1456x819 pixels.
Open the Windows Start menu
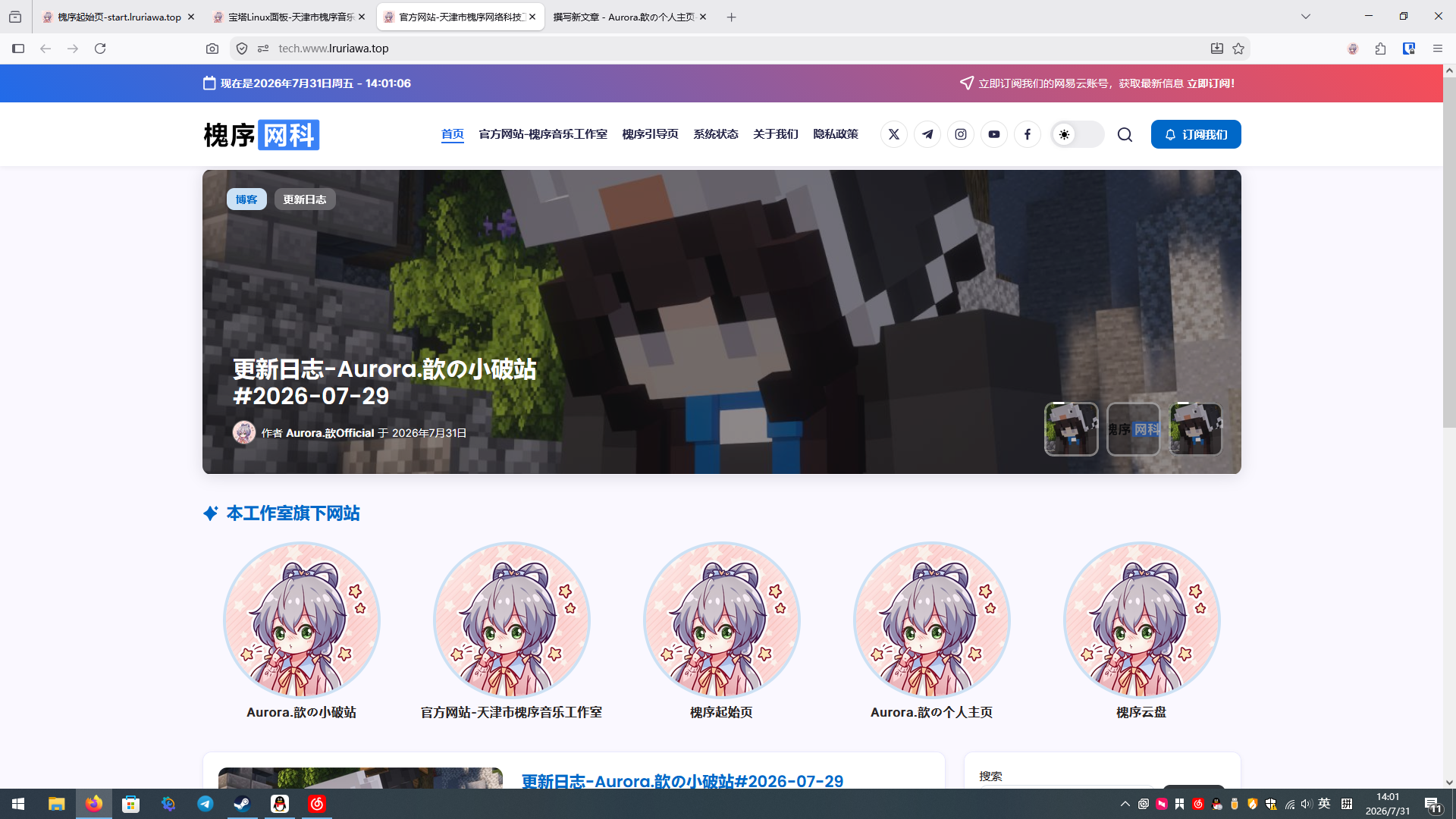[18, 804]
